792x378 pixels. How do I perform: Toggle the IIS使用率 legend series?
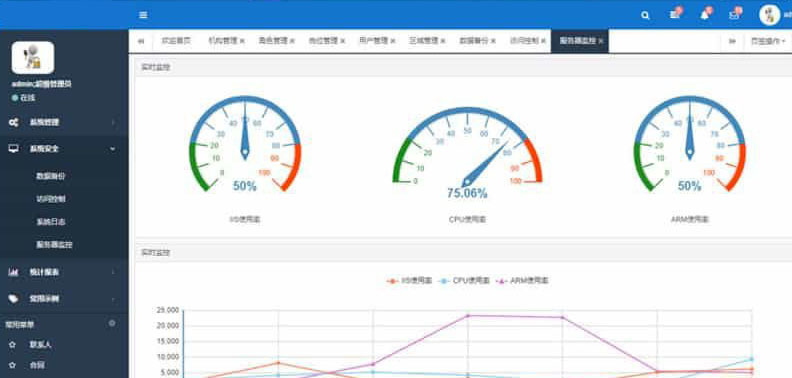coord(409,280)
